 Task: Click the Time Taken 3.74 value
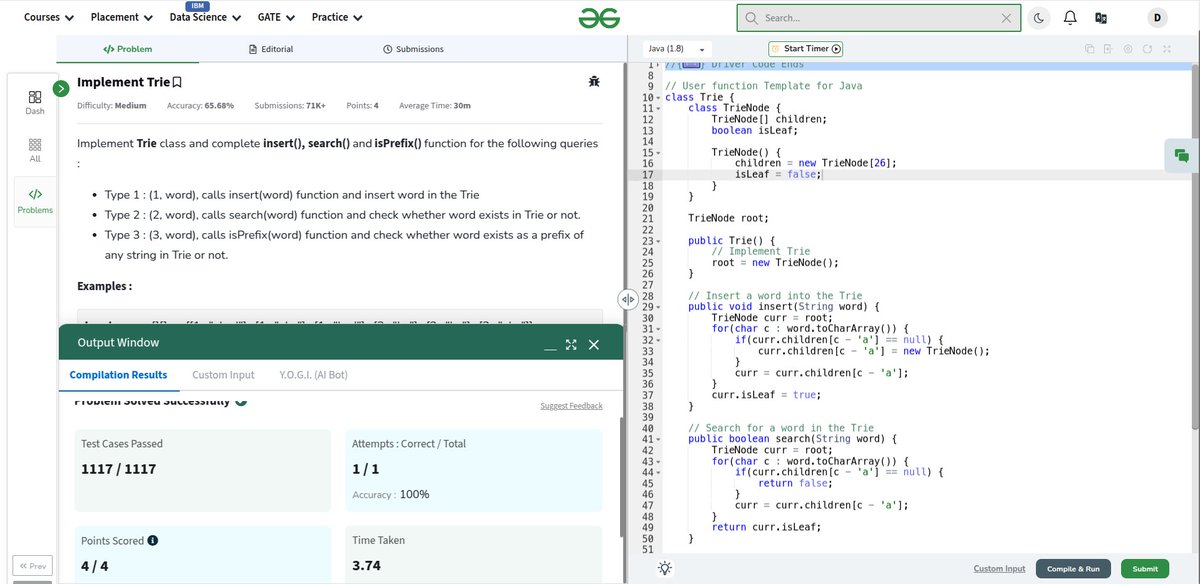point(366,565)
